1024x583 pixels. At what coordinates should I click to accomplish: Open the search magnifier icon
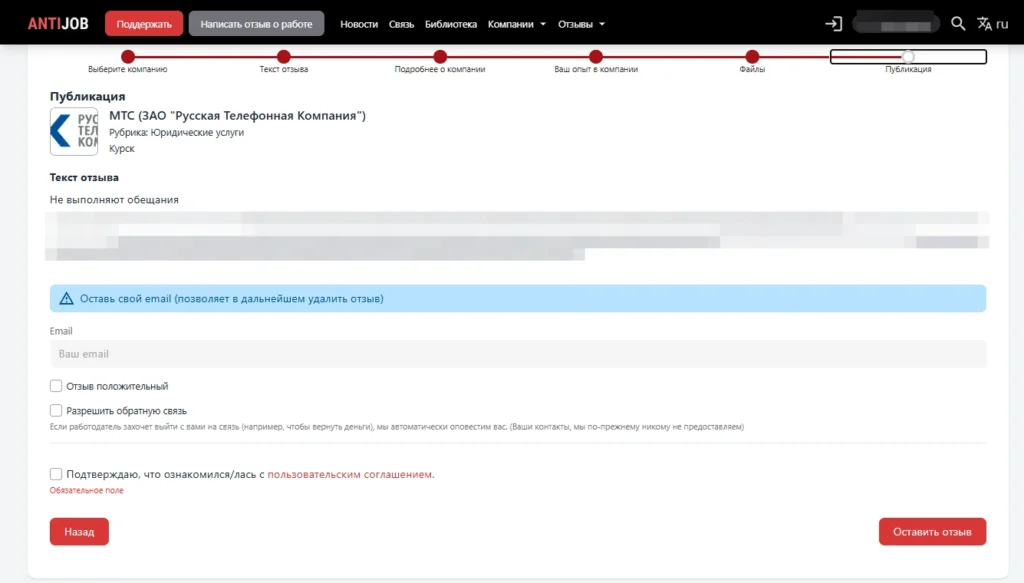tap(957, 24)
